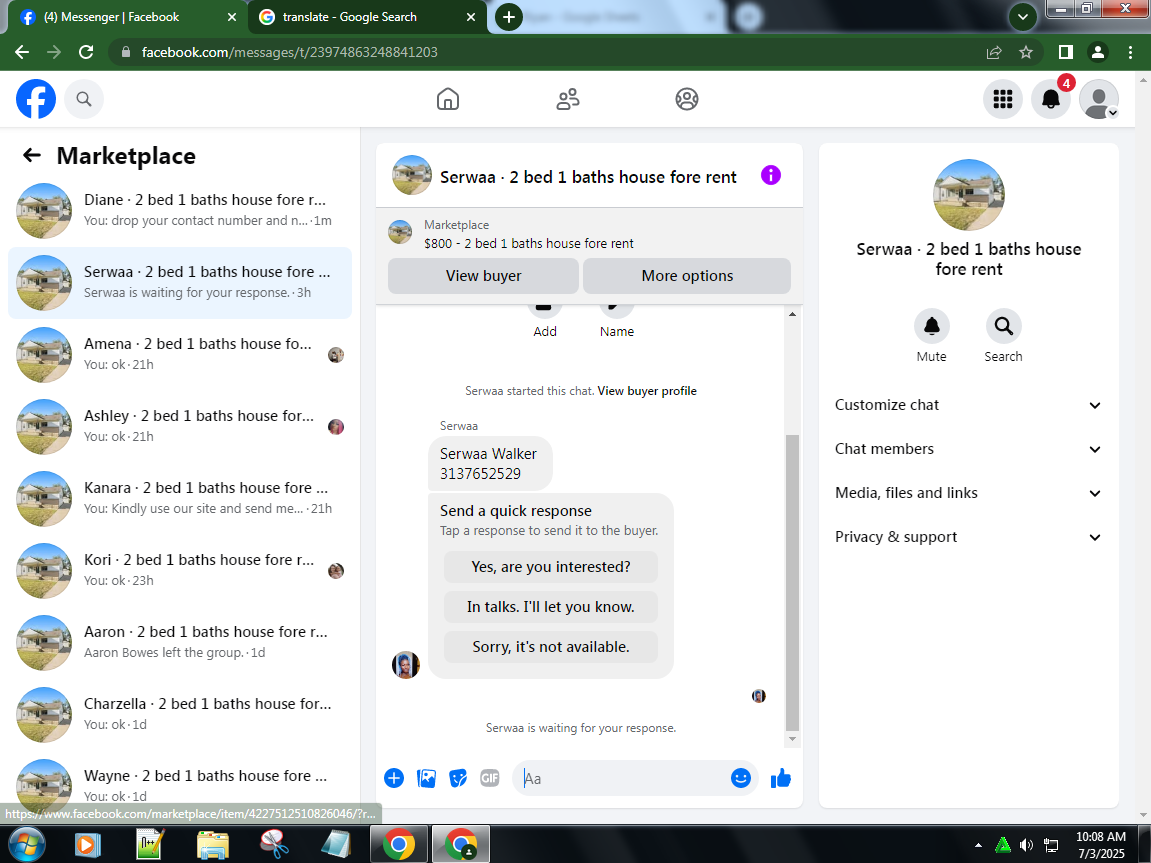Click the chat scrollbar down arrow
This screenshot has height=863, width=1151.
[x=792, y=740]
